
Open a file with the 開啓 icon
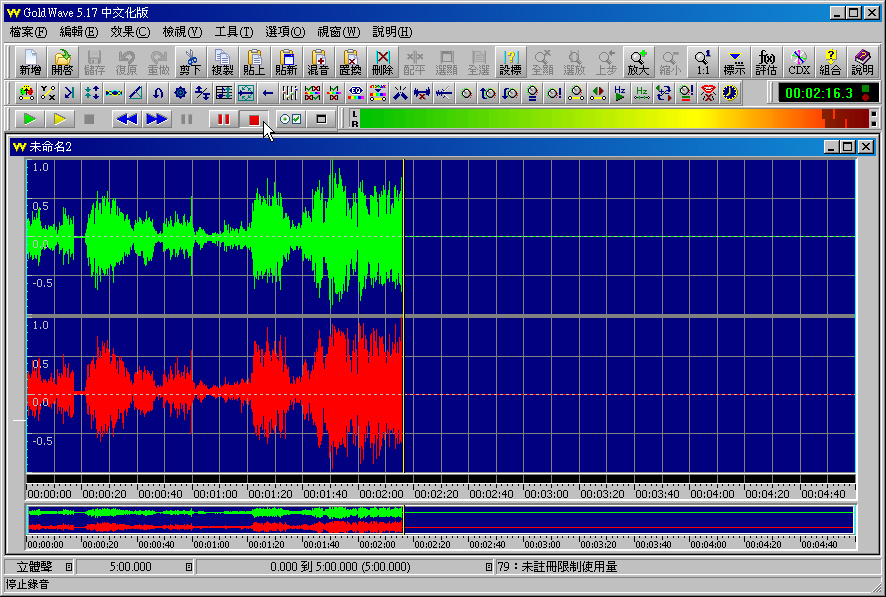tap(62, 62)
